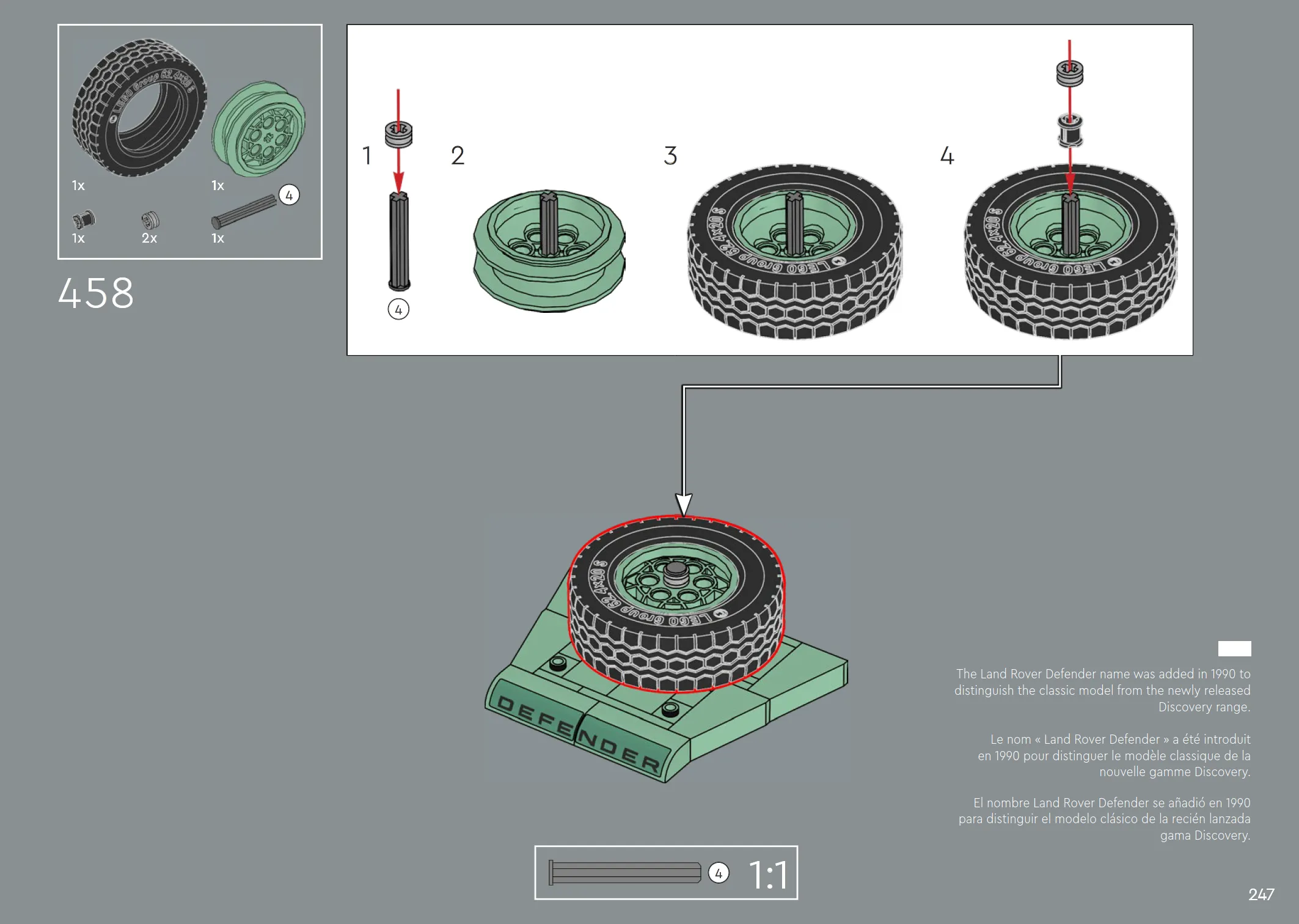The image size is (1299, 924).
Task: Click page number 247
Action: [1261, 895]
